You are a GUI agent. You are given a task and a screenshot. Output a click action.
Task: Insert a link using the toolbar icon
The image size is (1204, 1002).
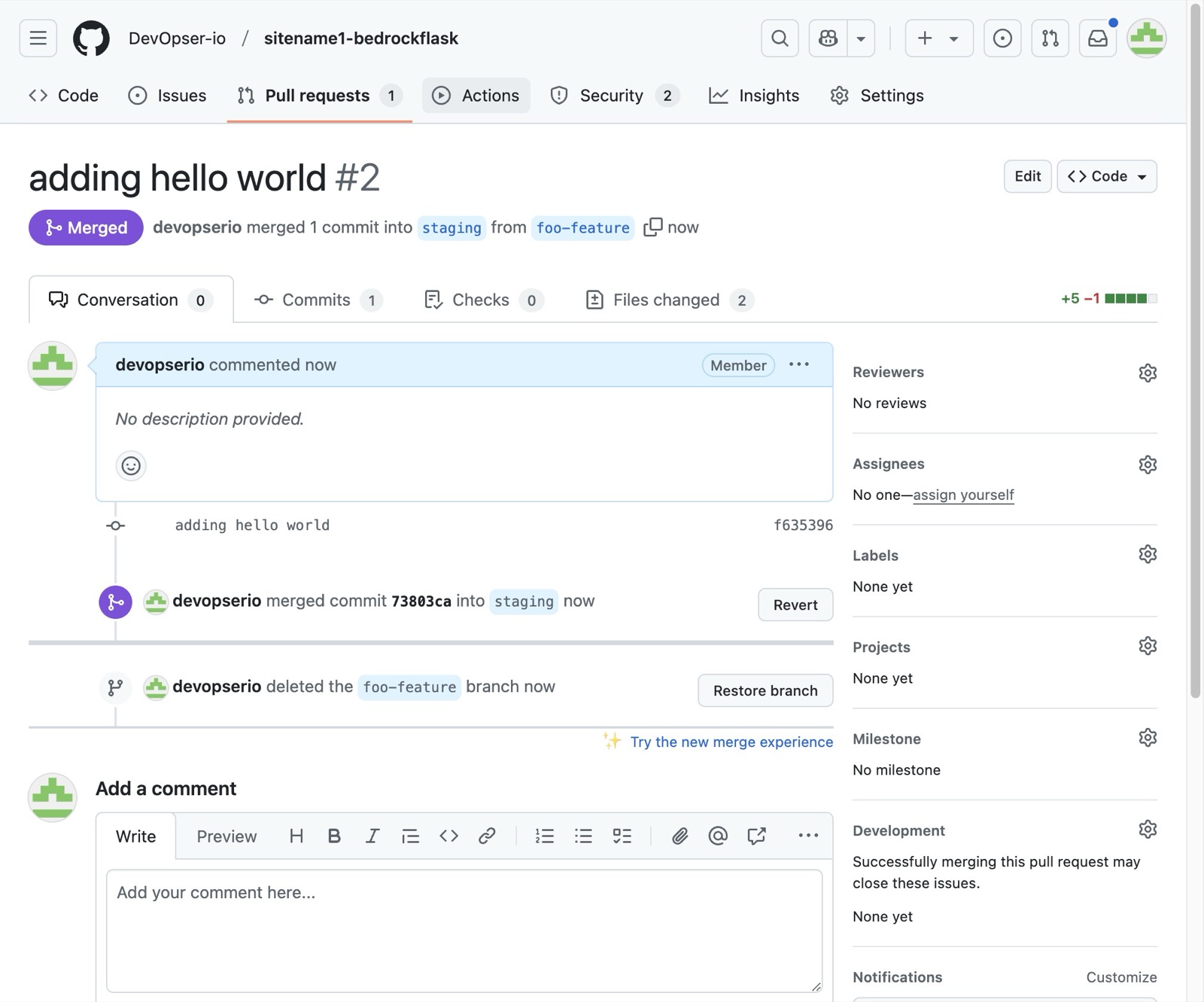click(487, 836)
